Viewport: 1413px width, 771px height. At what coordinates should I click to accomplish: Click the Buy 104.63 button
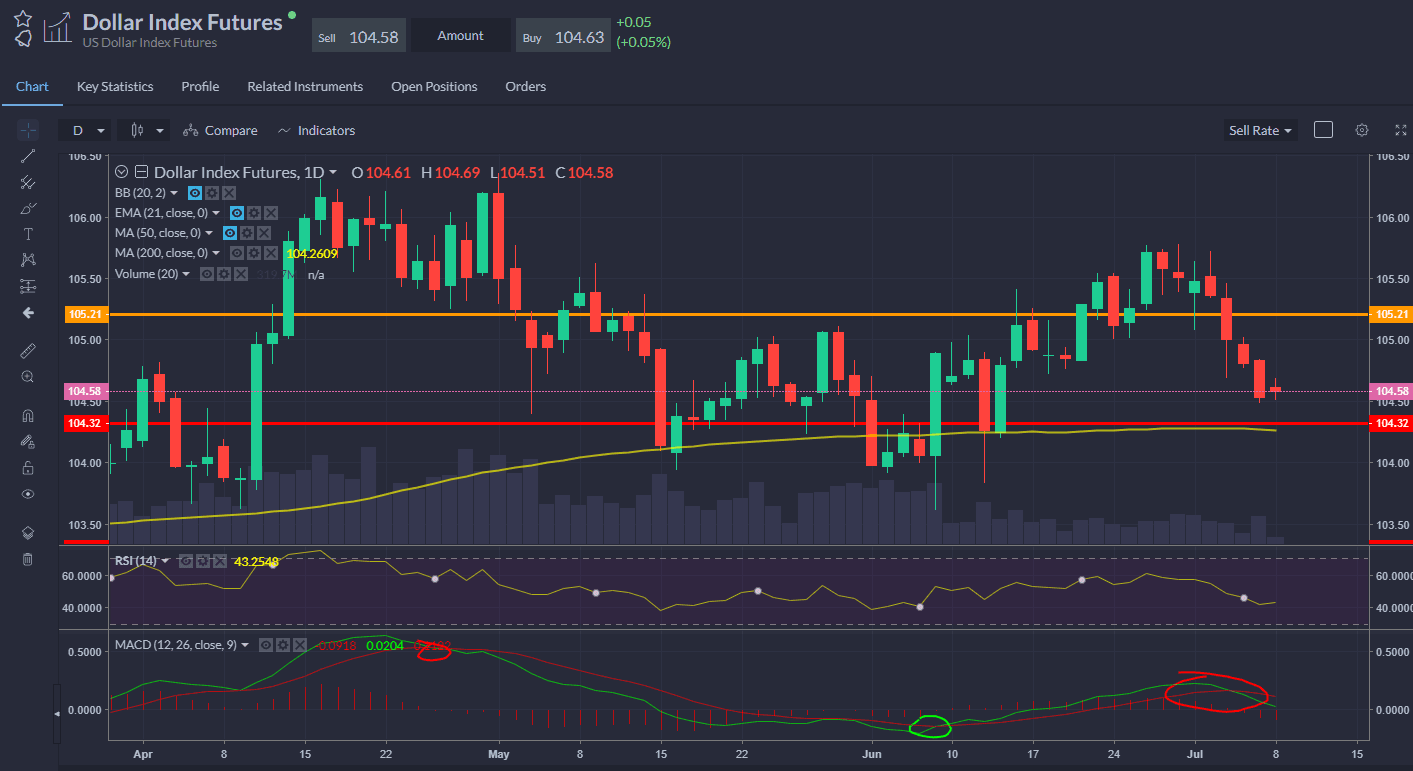[563, 37]
